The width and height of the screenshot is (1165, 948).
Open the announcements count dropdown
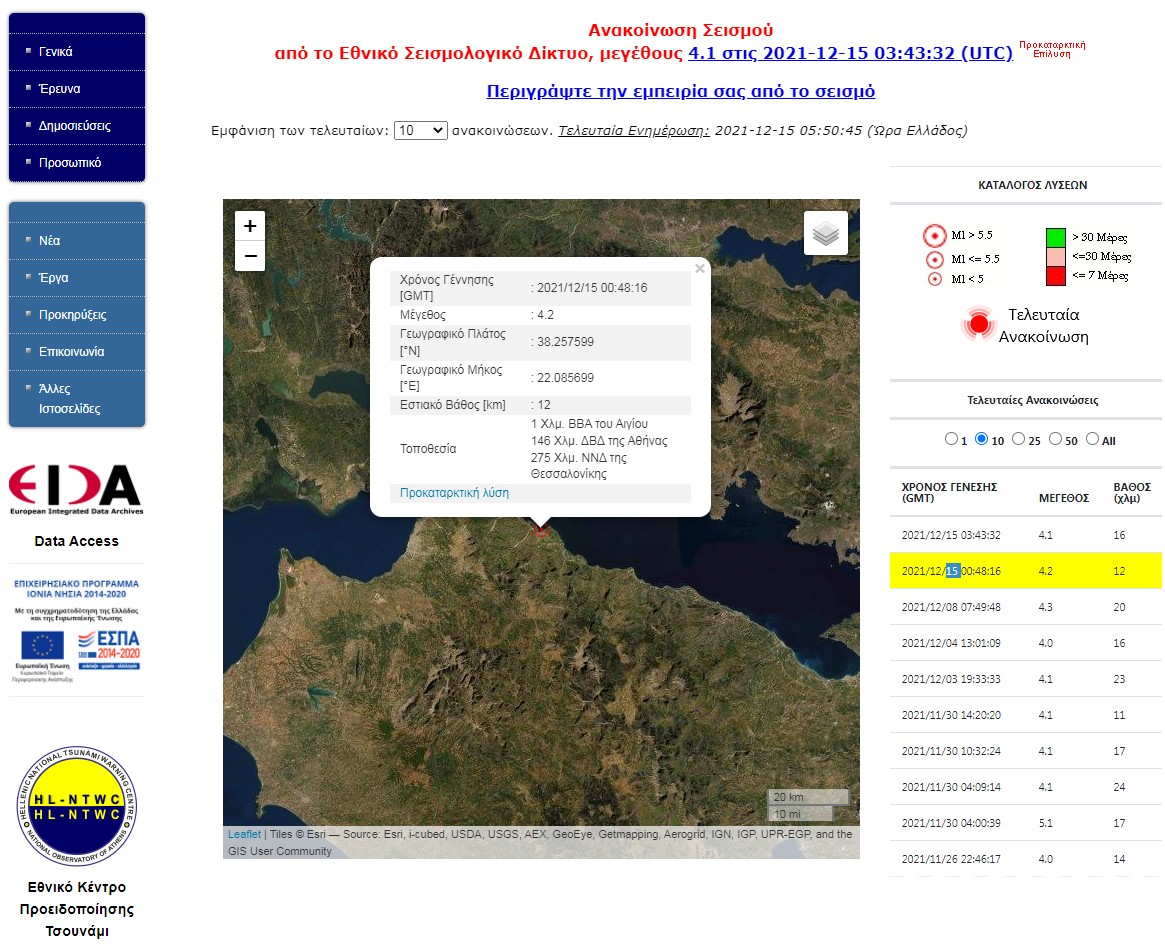point(421,131)
